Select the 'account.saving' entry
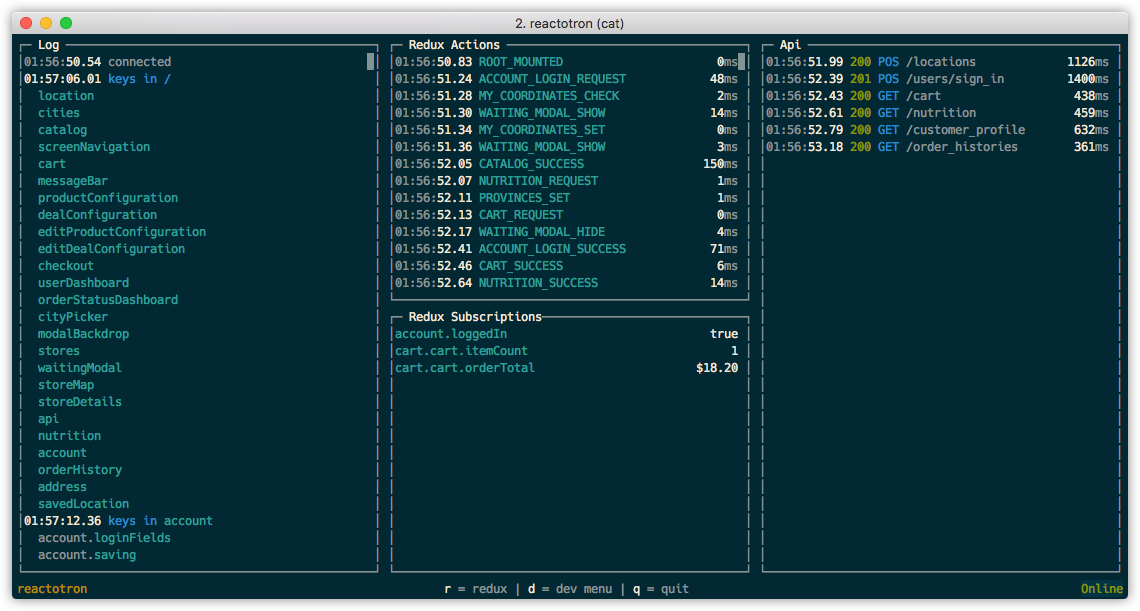The height and width of the screenshot is (611, 1140). tap(87, 555)
